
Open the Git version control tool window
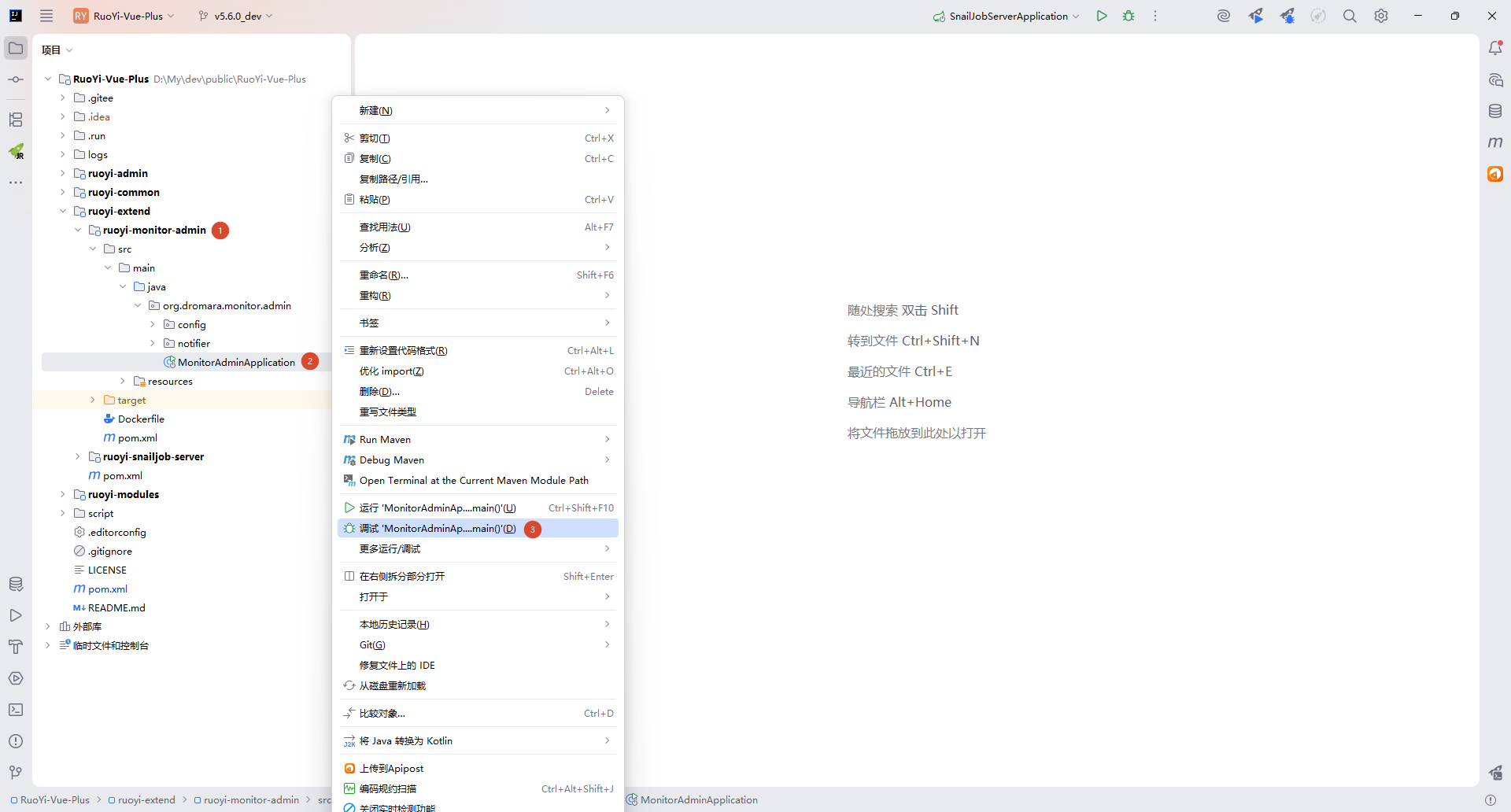pos(16,773)
